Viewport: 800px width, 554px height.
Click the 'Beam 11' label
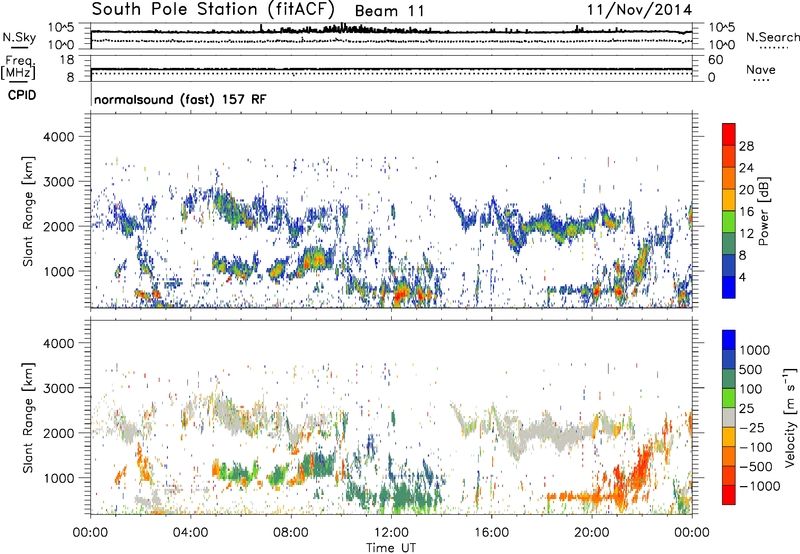[389, 11]
